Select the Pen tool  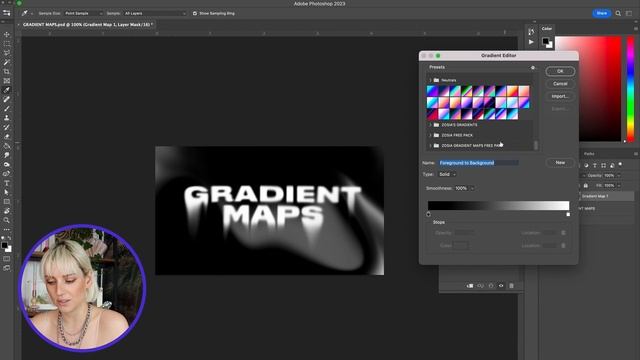(7, 174)
